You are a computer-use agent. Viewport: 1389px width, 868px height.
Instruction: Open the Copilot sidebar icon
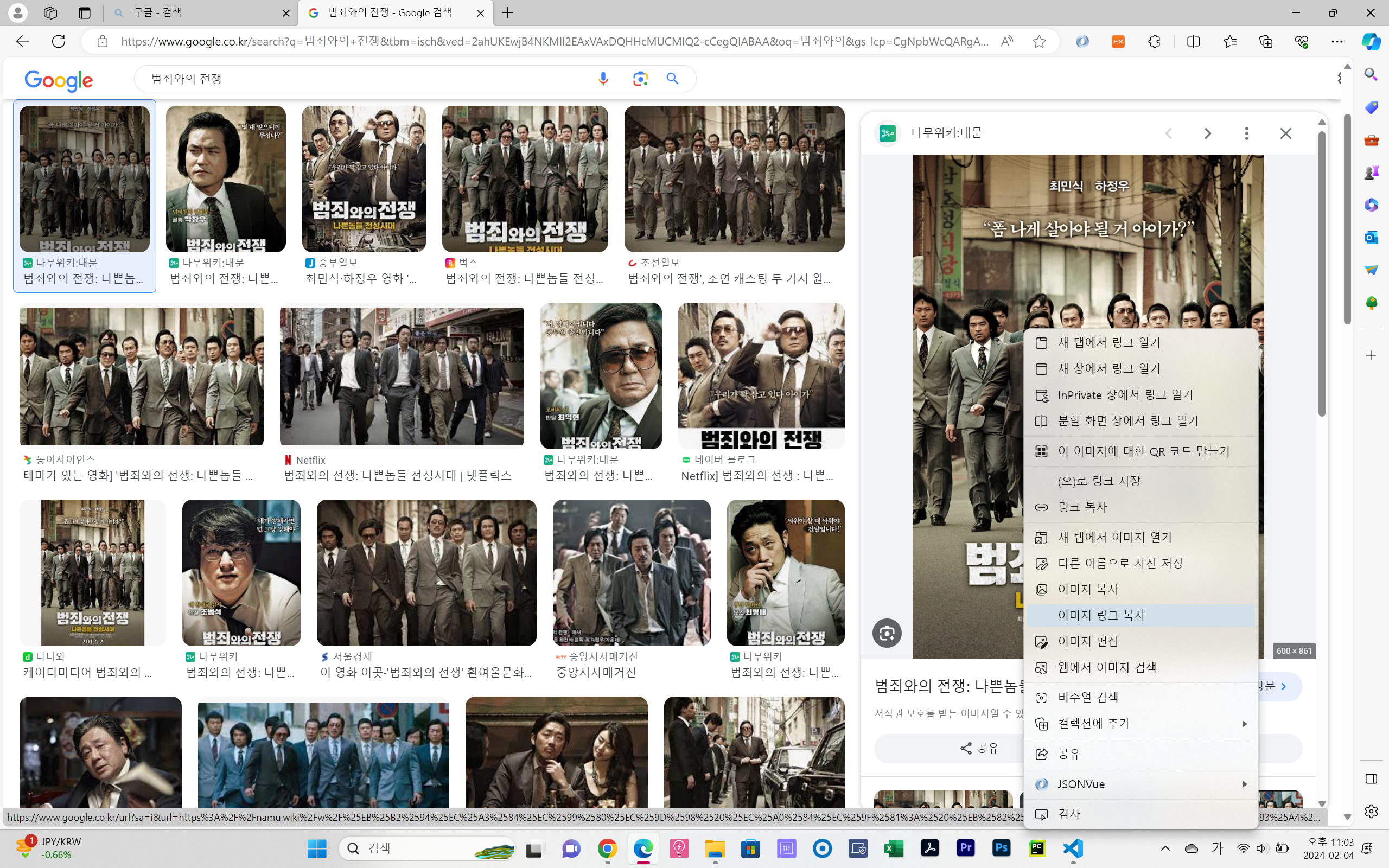coord(1371,41)
